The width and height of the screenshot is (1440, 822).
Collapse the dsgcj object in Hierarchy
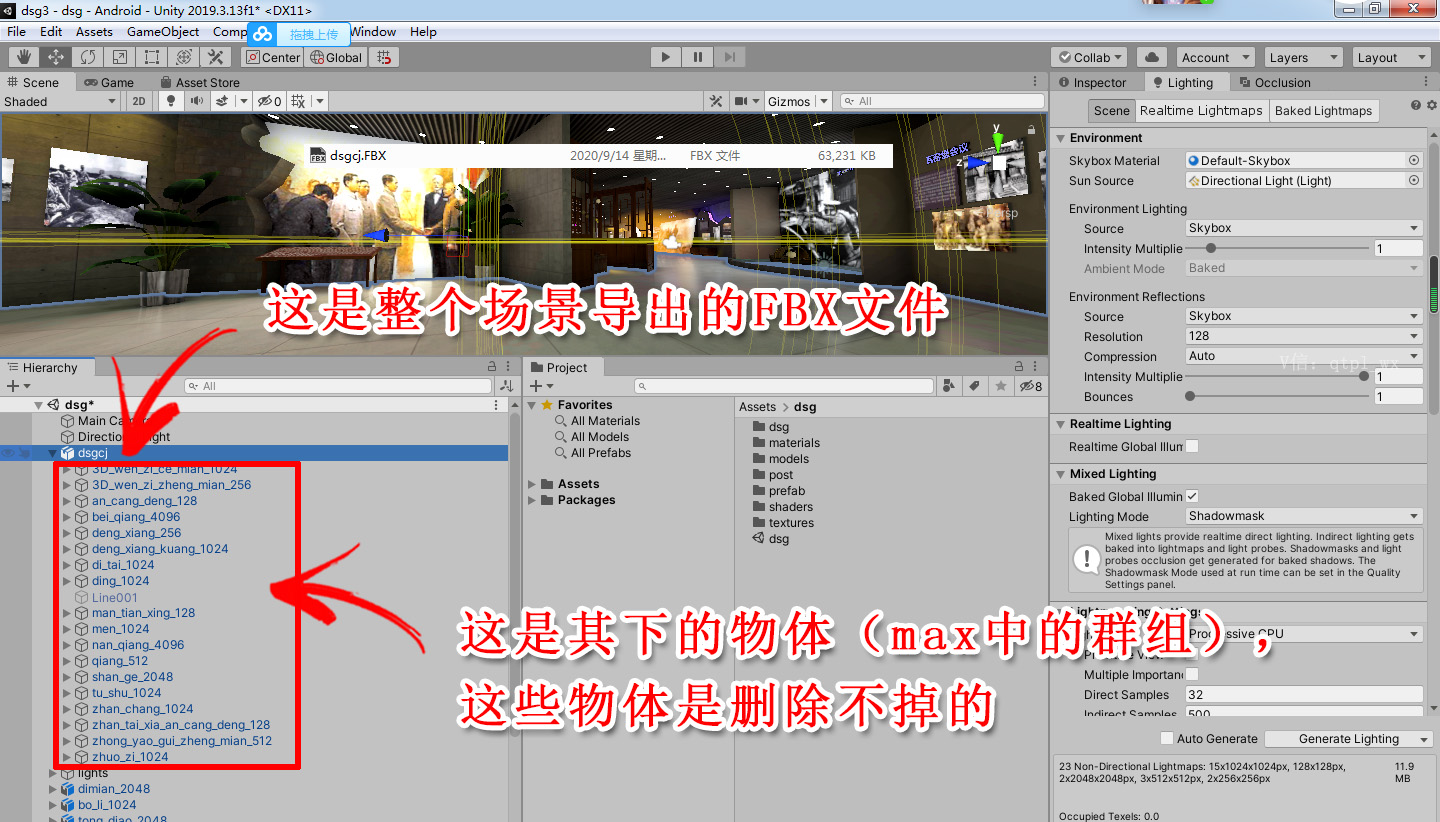point(53,452)
